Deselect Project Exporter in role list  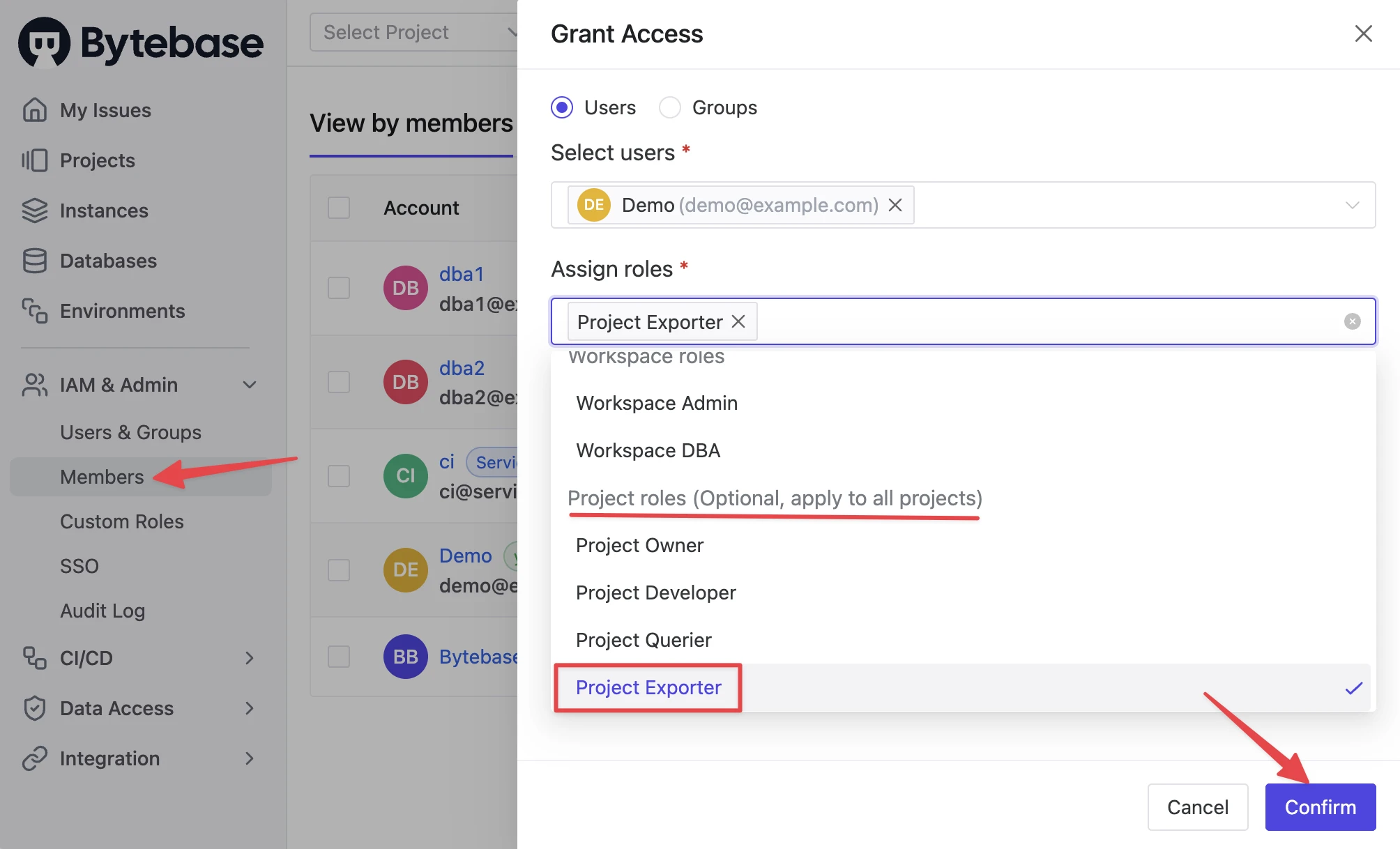coord(963,687)
